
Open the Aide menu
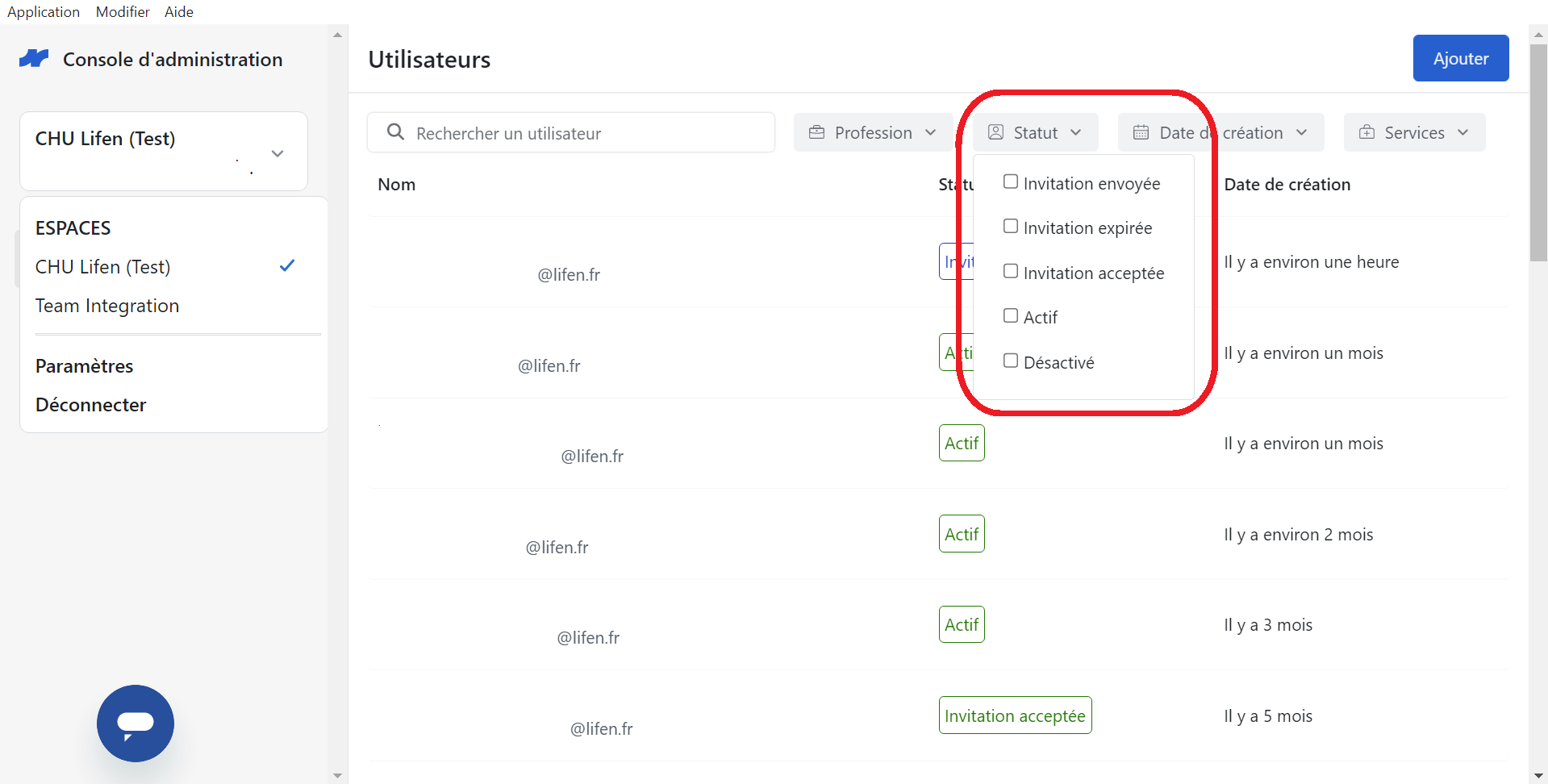point(179,11)
